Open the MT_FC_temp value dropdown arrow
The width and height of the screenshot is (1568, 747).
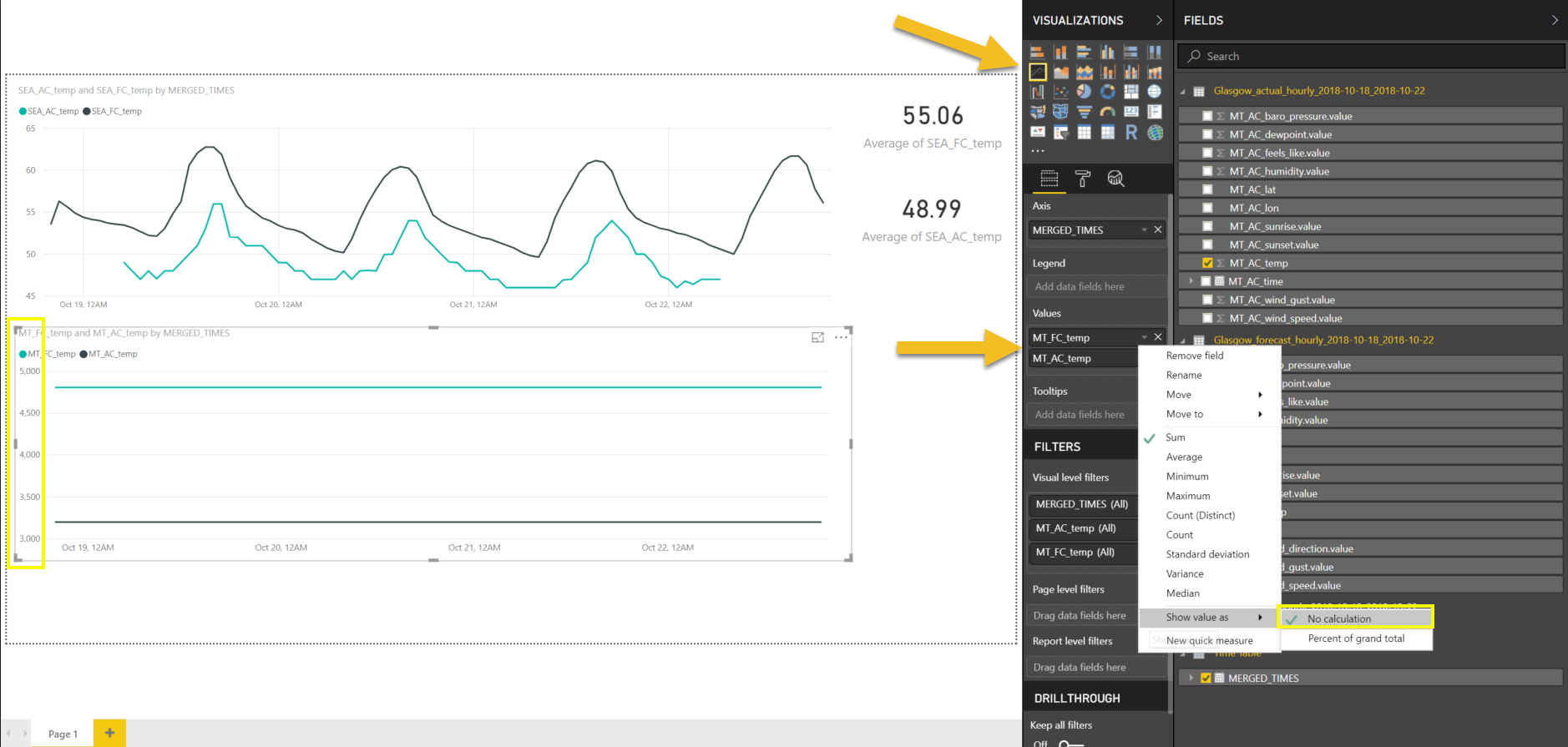[1144, 337]
